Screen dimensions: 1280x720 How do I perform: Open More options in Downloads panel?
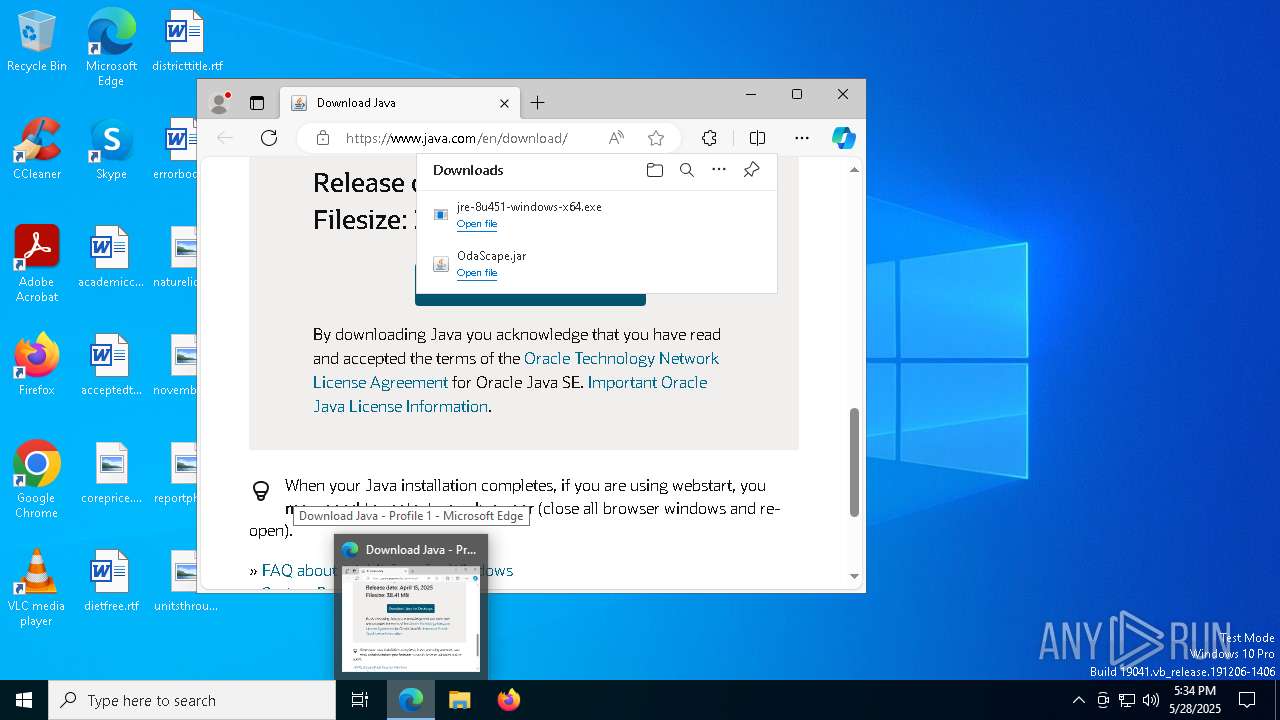pos(719,170)
